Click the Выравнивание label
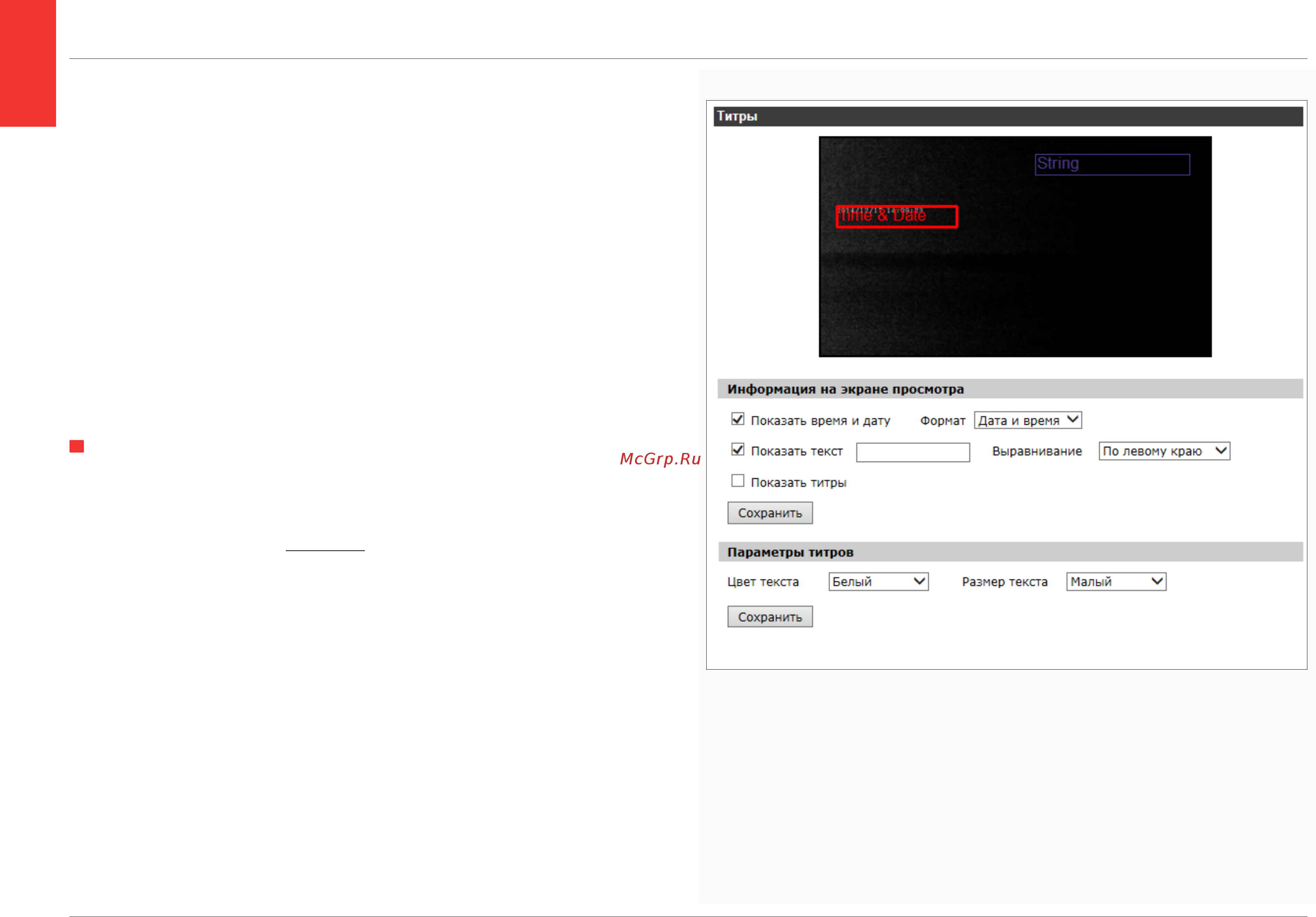Screen dimensions: 1316x917 point(1036,451)
